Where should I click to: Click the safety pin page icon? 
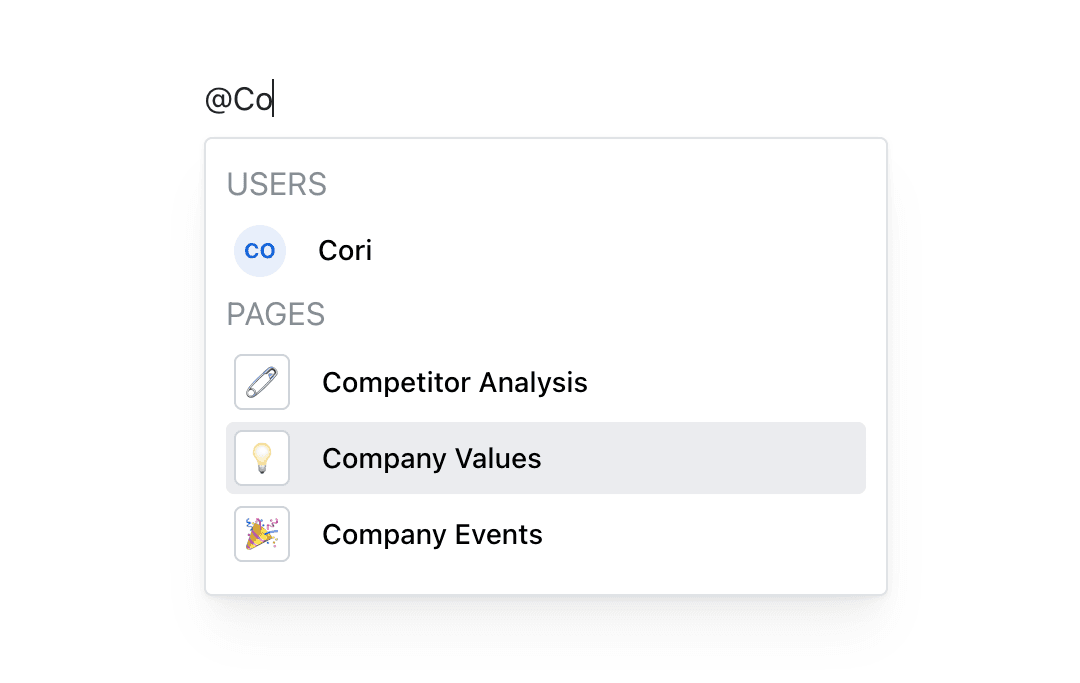click(x=262, y=382)
